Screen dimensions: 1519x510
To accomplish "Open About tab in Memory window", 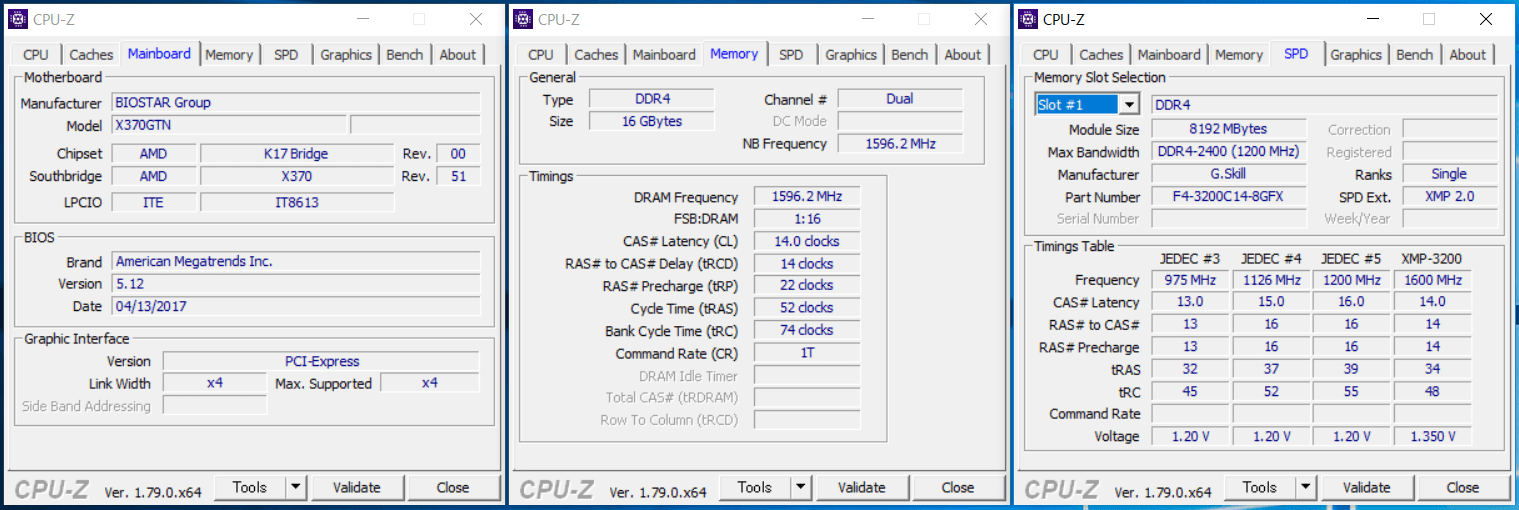I will [x=963, y=55].
